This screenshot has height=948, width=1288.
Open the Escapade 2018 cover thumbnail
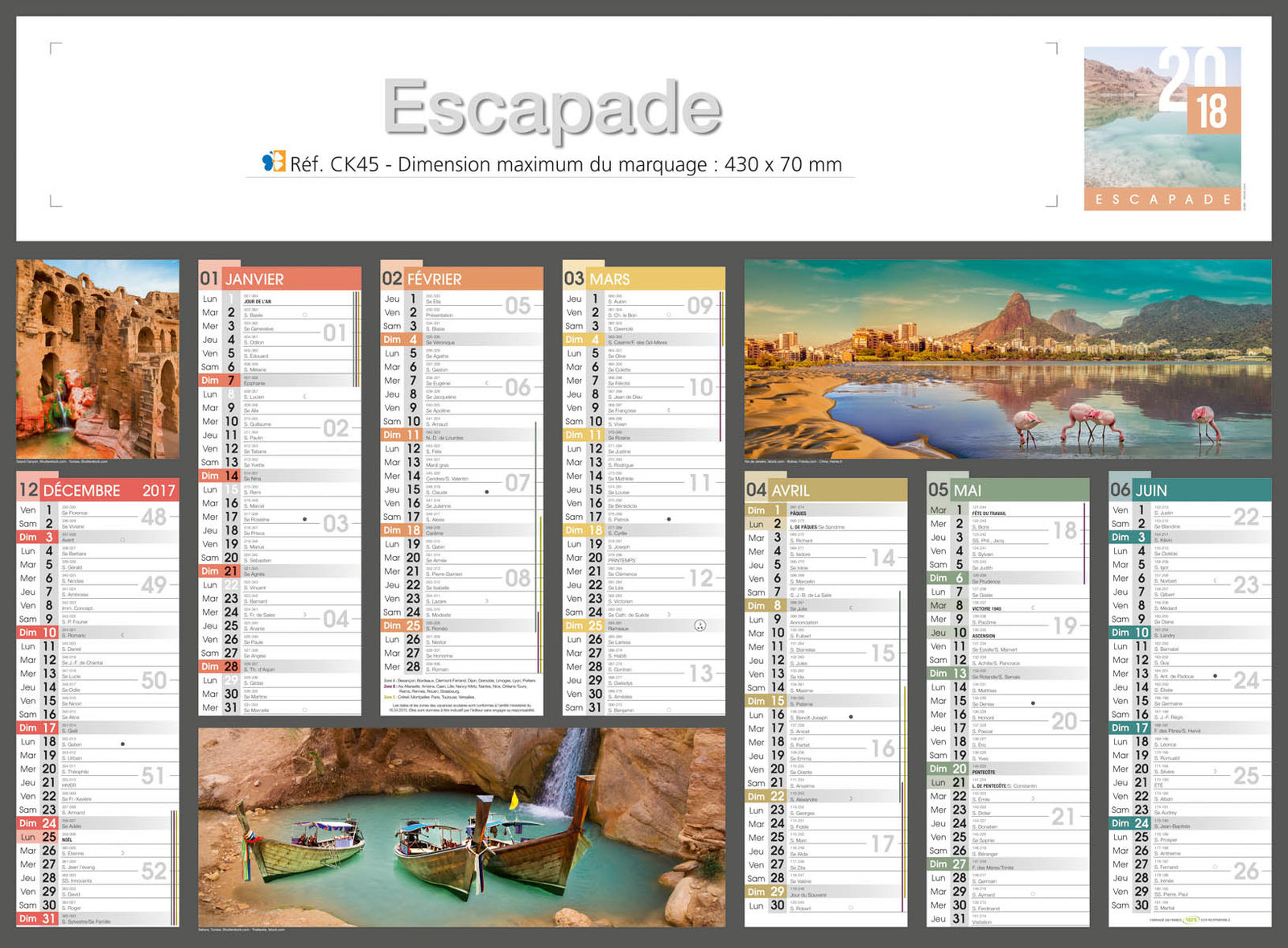1162,129
